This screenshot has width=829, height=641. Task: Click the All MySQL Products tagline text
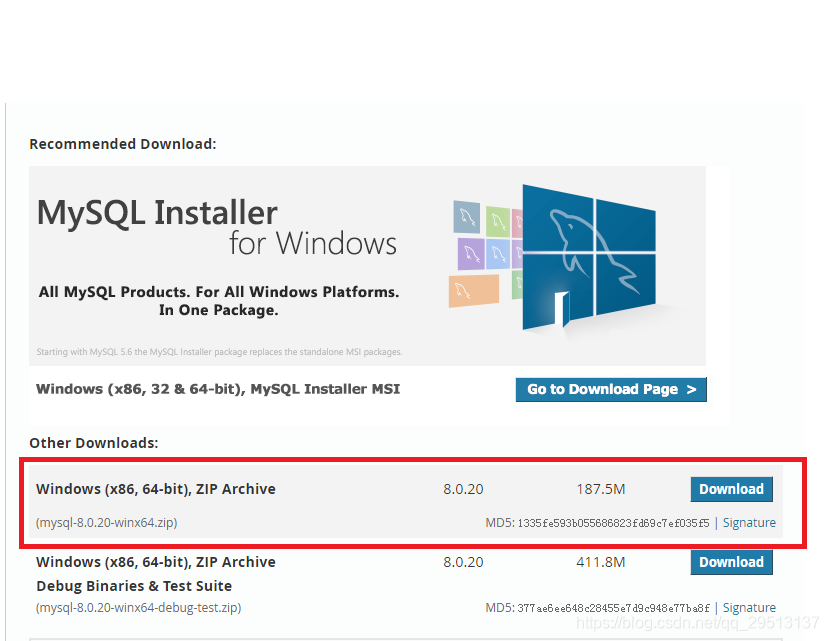tap(218, 301)
